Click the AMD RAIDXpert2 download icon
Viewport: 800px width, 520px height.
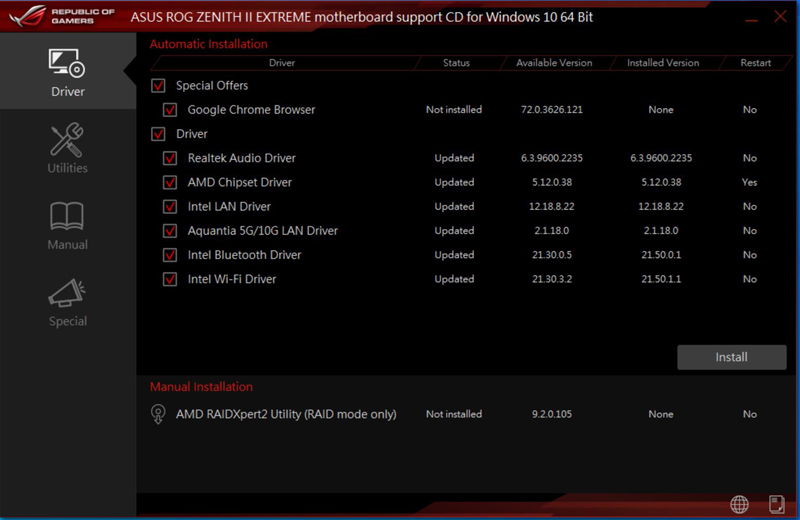tap(158, 414)
